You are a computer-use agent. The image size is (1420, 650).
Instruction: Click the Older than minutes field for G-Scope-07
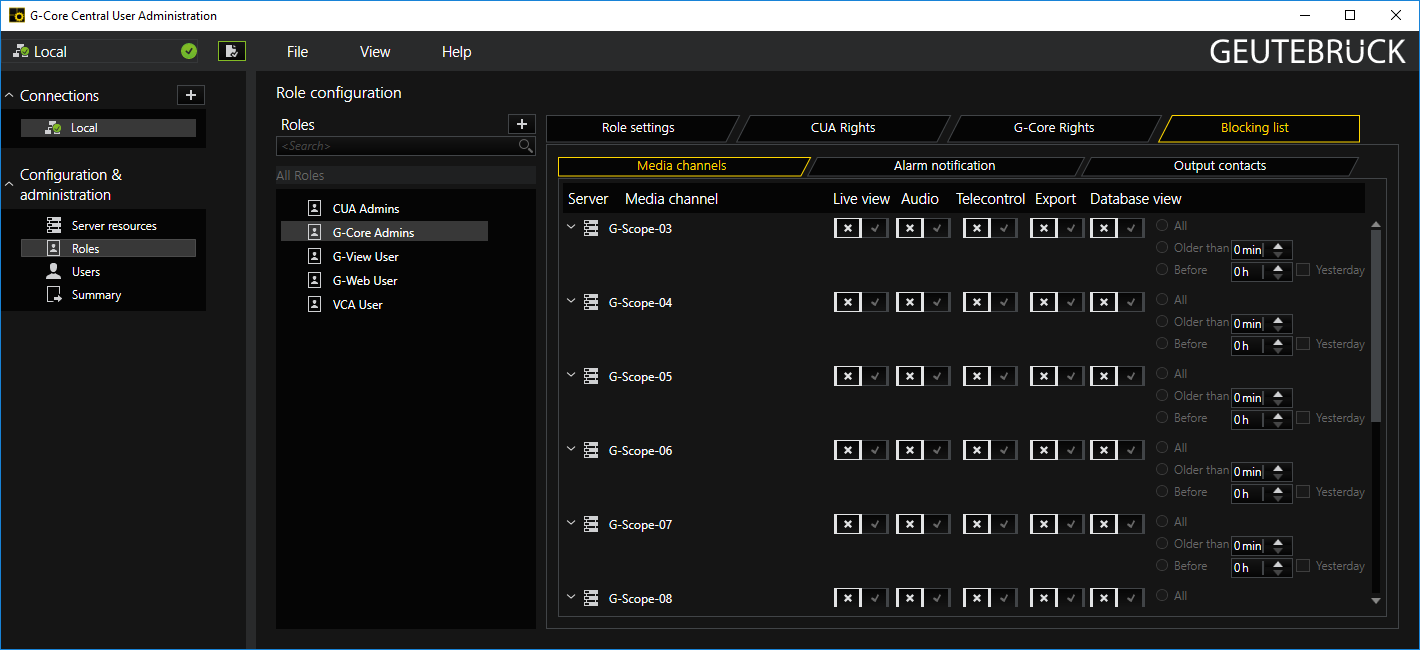[x=1248, y=546]
